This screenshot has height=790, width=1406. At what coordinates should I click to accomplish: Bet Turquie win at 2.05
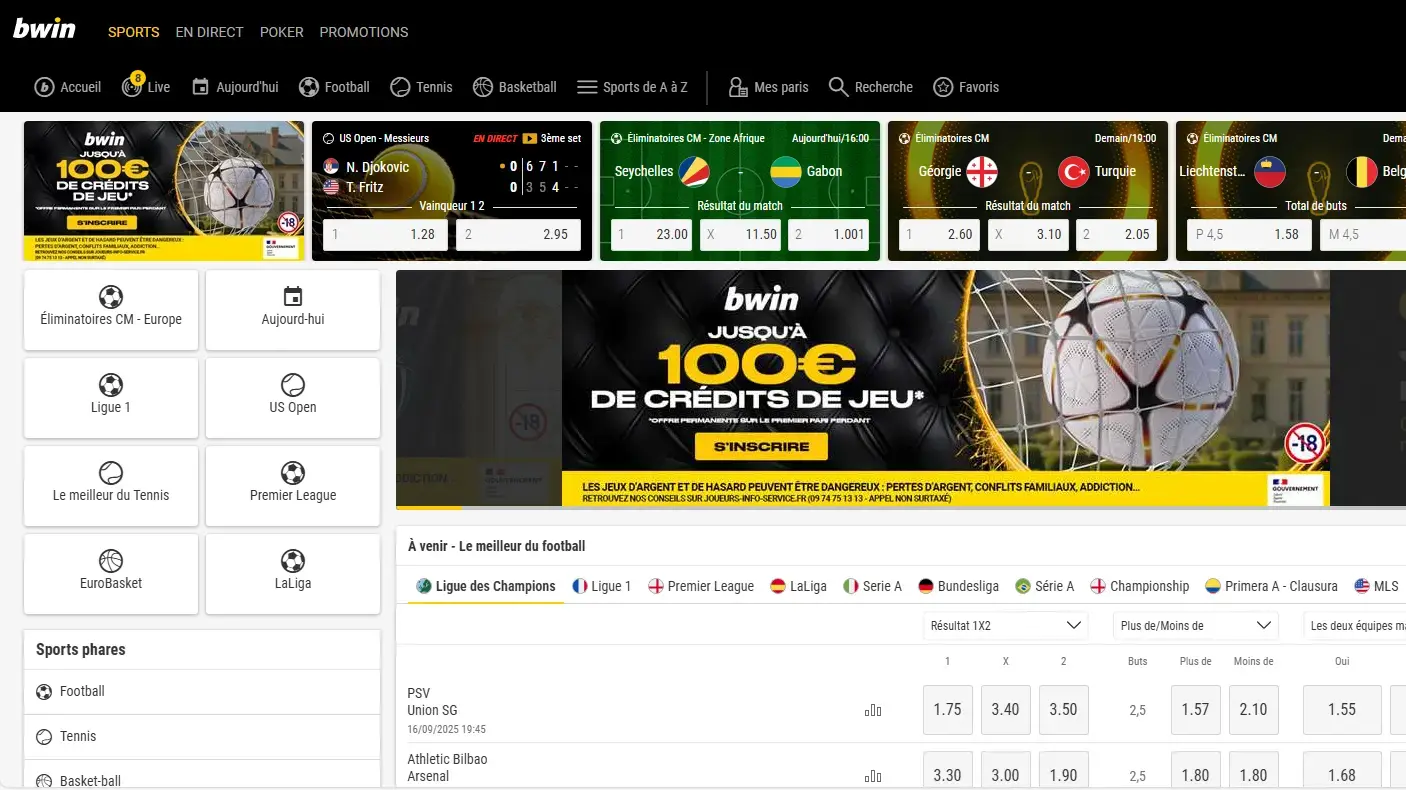tap(1116, 234)
